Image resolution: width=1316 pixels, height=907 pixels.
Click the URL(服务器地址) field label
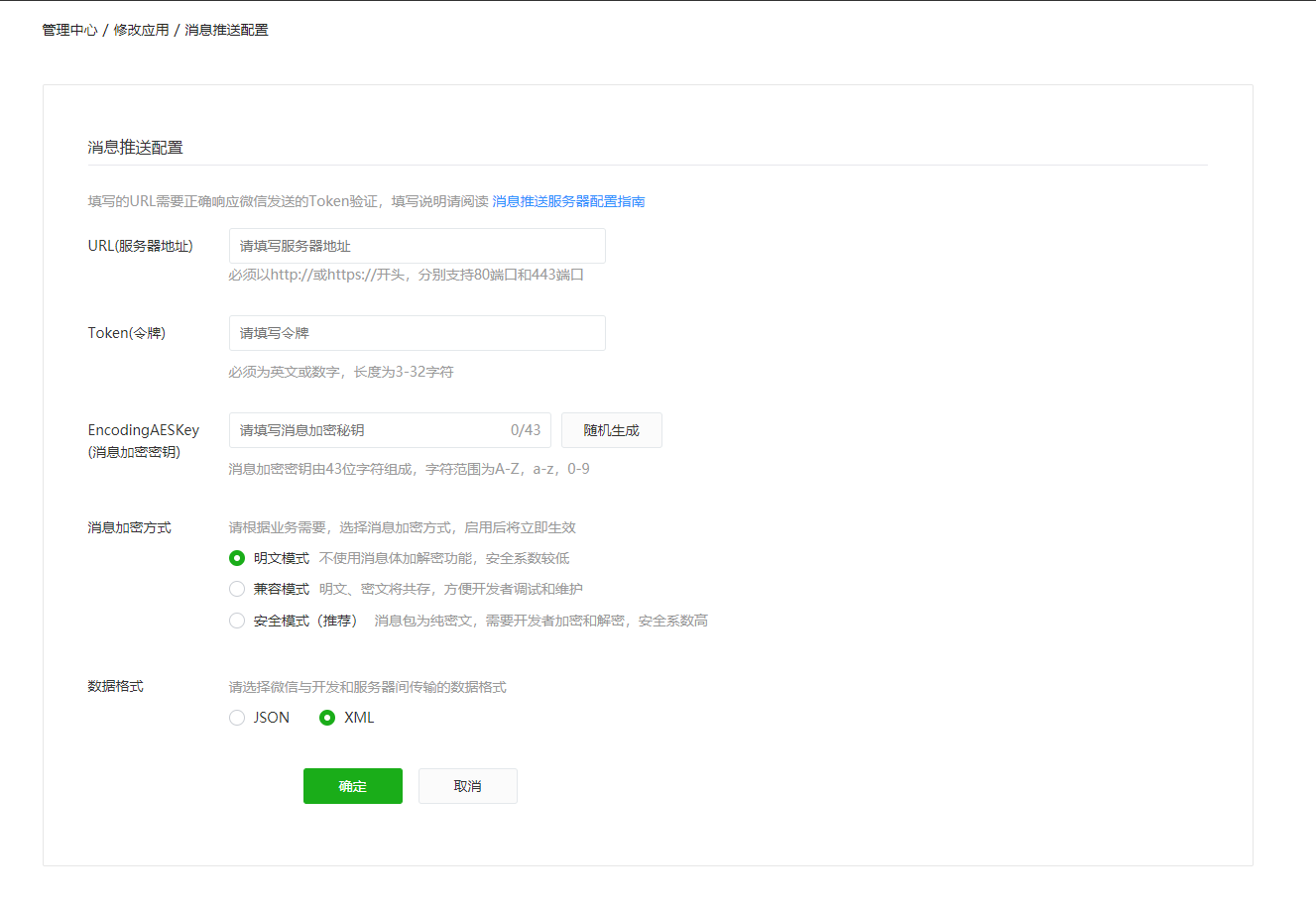tap(140, 246)
